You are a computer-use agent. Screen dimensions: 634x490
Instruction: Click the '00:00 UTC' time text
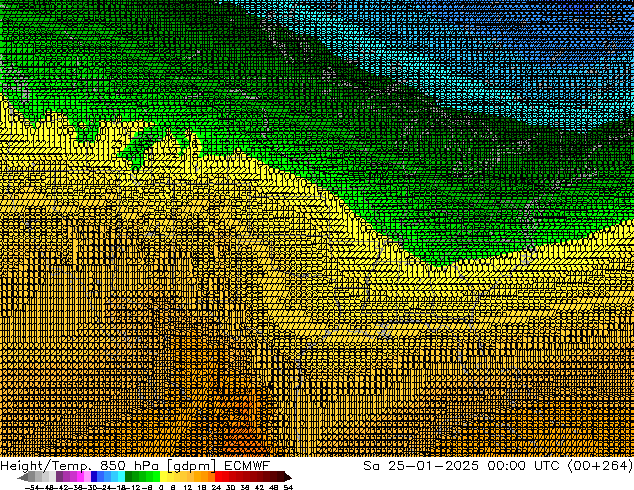coord(523,466)
